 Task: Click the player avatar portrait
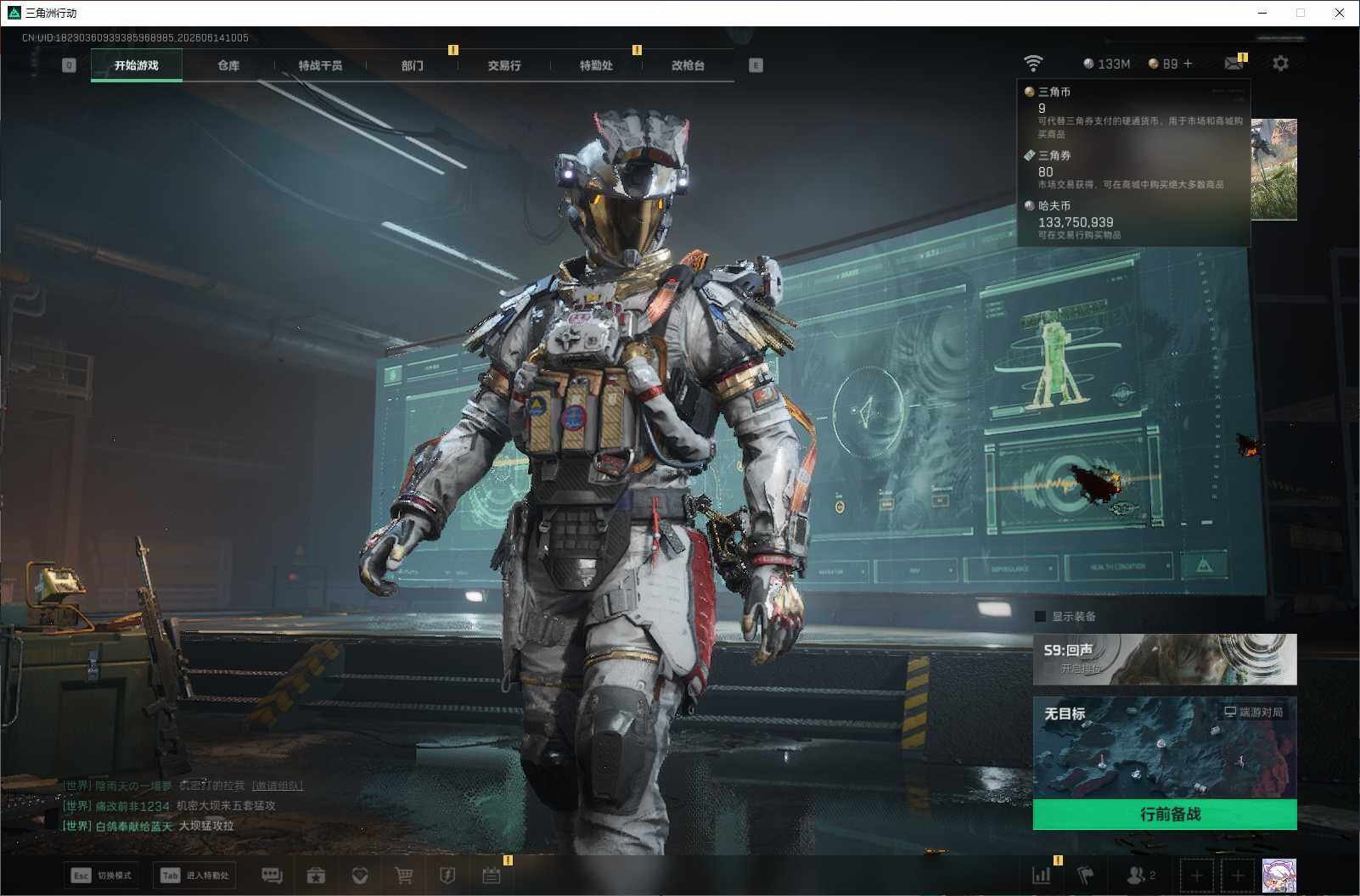[1279, 876]
